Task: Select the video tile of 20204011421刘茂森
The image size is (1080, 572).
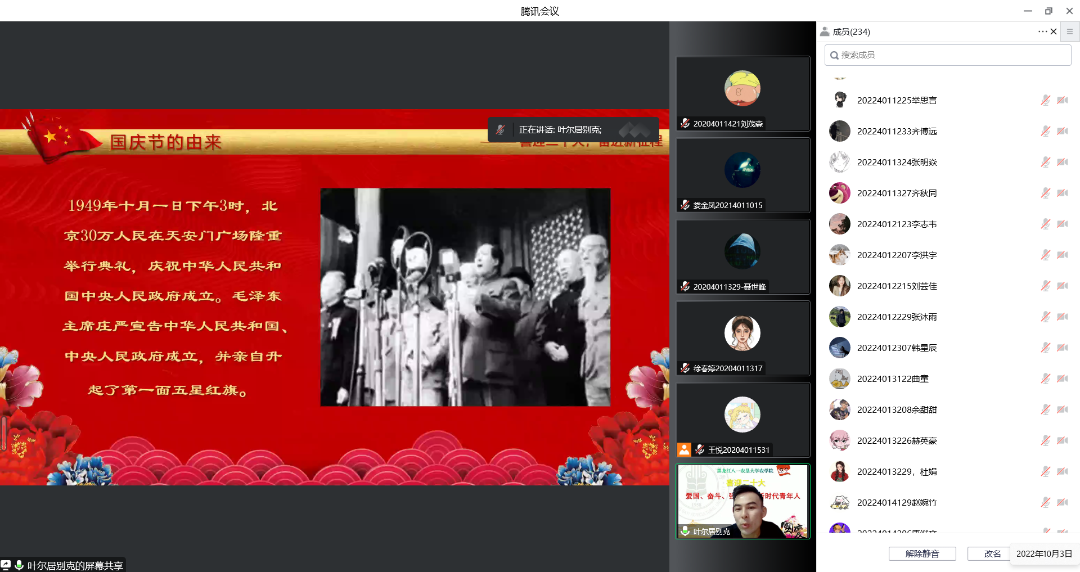Action: [x=743, y=93]
